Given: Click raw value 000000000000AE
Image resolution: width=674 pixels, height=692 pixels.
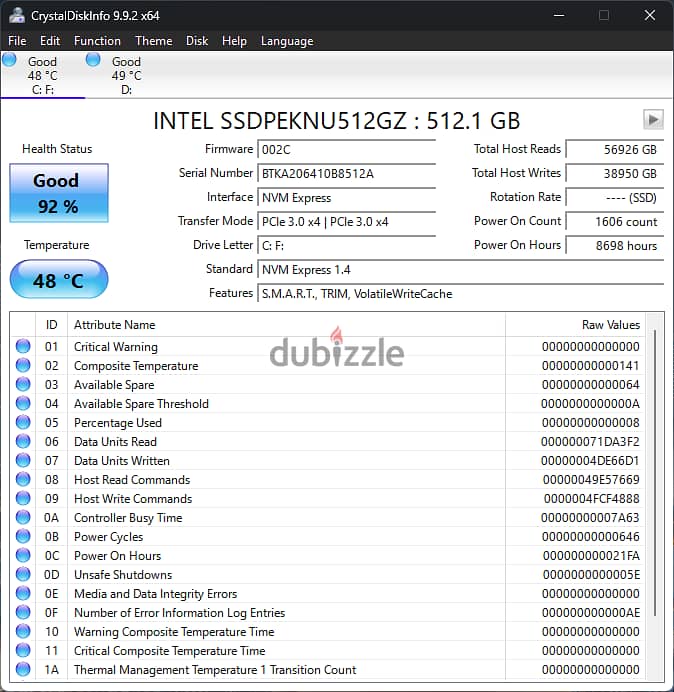Looking at the screenshot, I should [591, 613].
